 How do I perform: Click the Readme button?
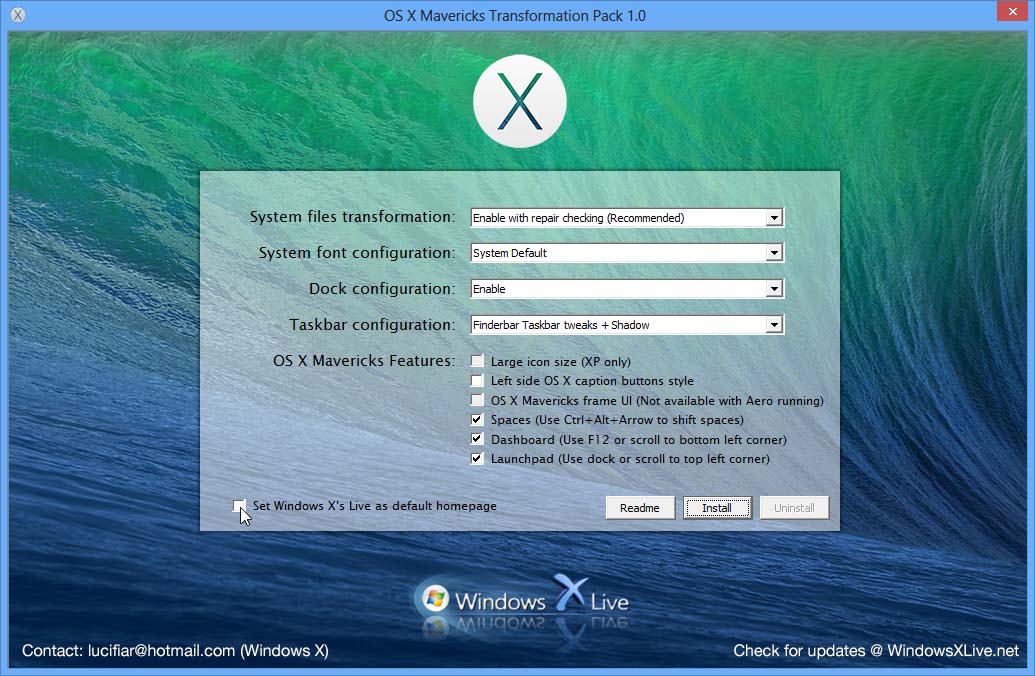[x=640, y=508]
